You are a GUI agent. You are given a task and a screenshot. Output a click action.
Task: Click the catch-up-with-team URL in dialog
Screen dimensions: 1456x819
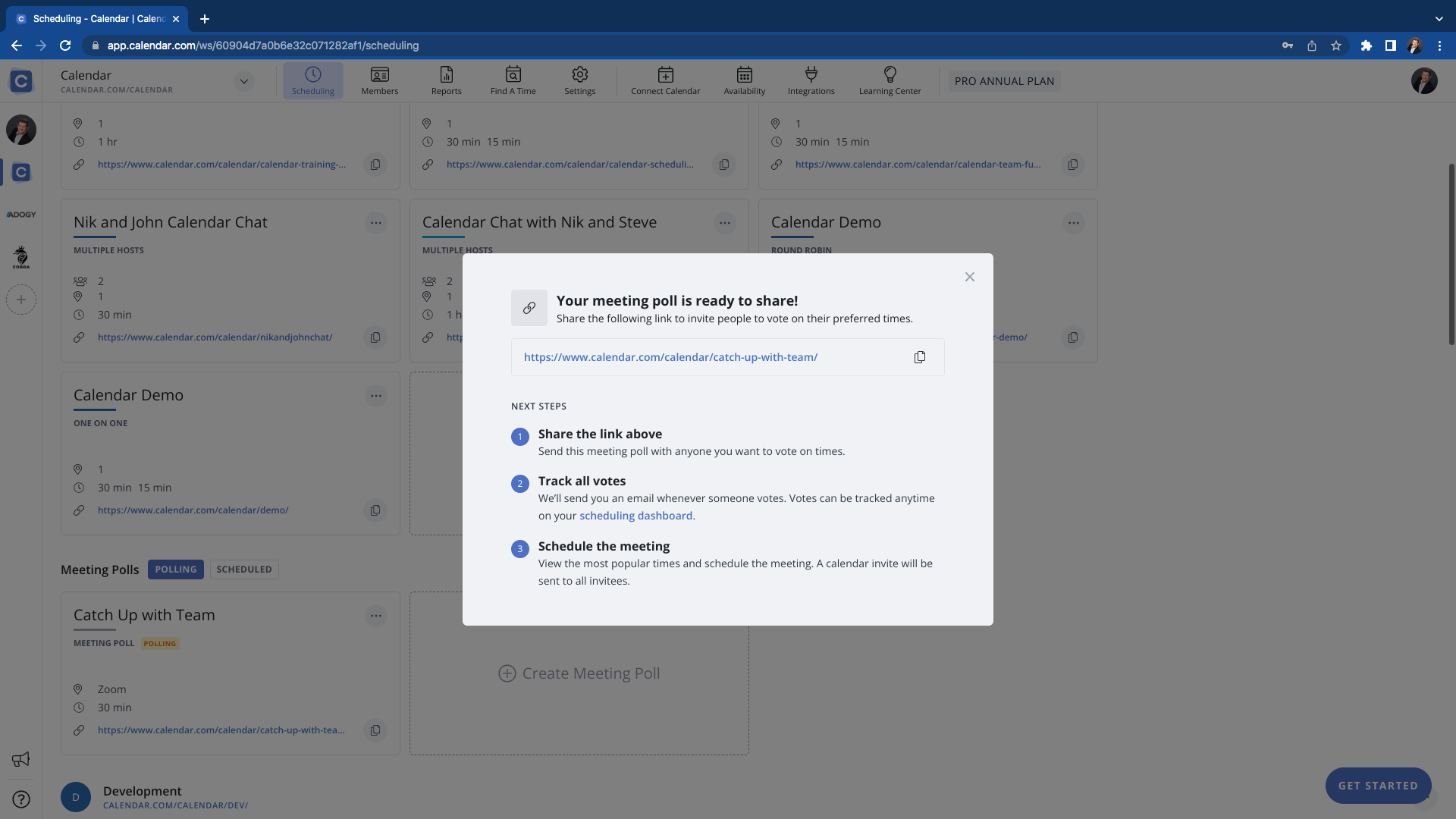click(x=670, y=357)
